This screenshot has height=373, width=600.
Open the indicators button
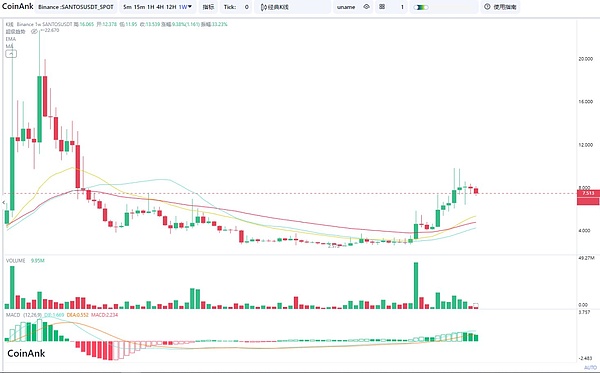pyautogui.click(x=208, y=7)
